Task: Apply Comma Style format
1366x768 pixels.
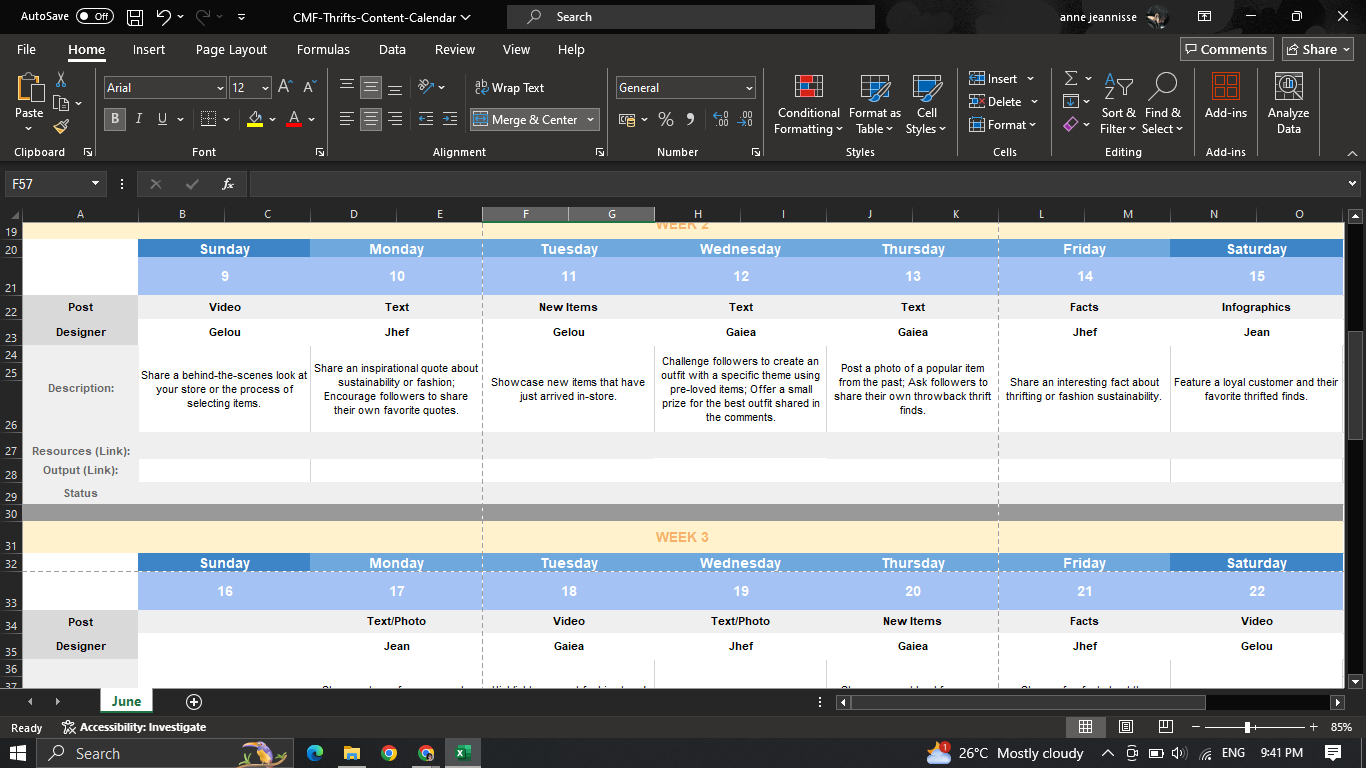Action: (690, 119)
